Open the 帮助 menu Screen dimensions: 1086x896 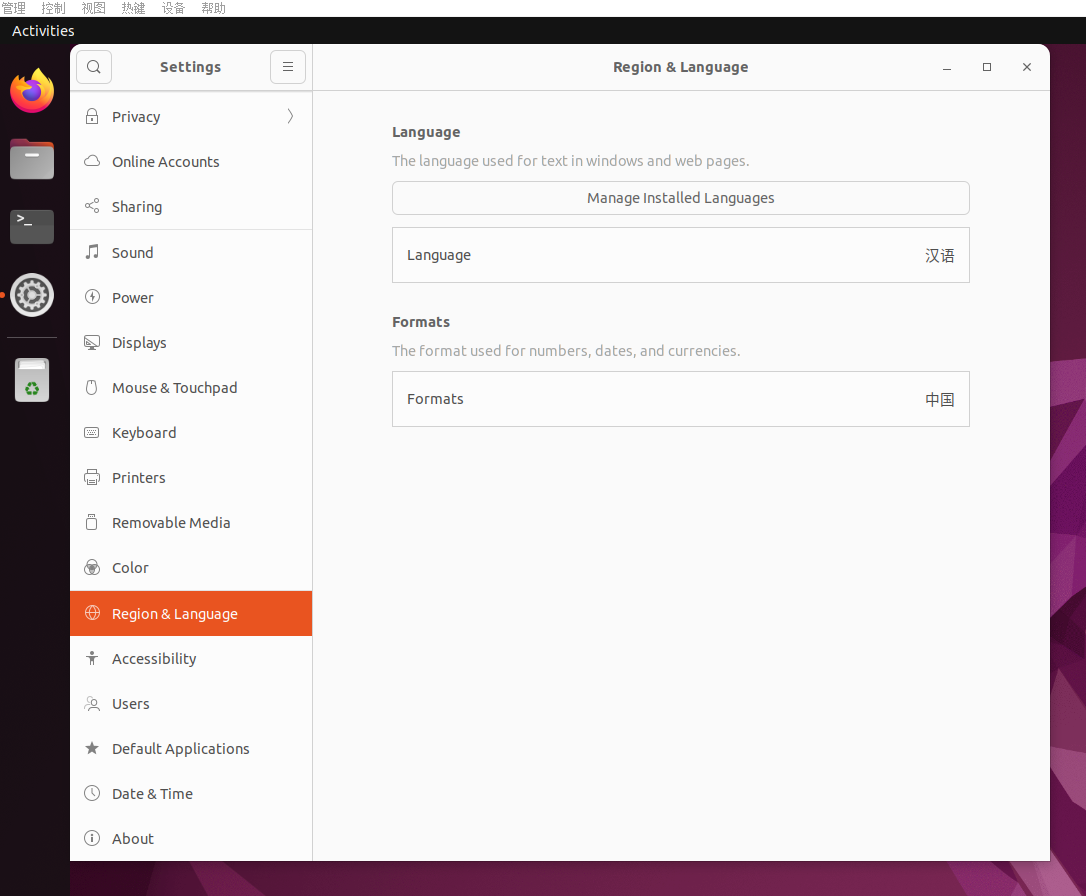[x=213, y=8]
